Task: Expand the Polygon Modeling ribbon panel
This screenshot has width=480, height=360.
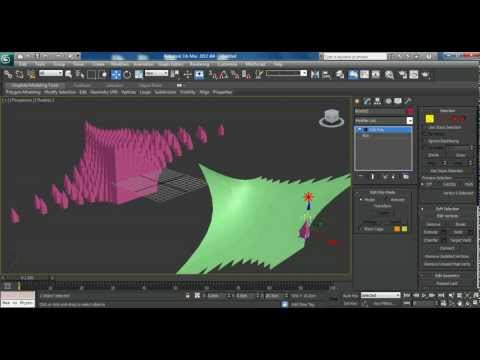Action: [23, 92]
